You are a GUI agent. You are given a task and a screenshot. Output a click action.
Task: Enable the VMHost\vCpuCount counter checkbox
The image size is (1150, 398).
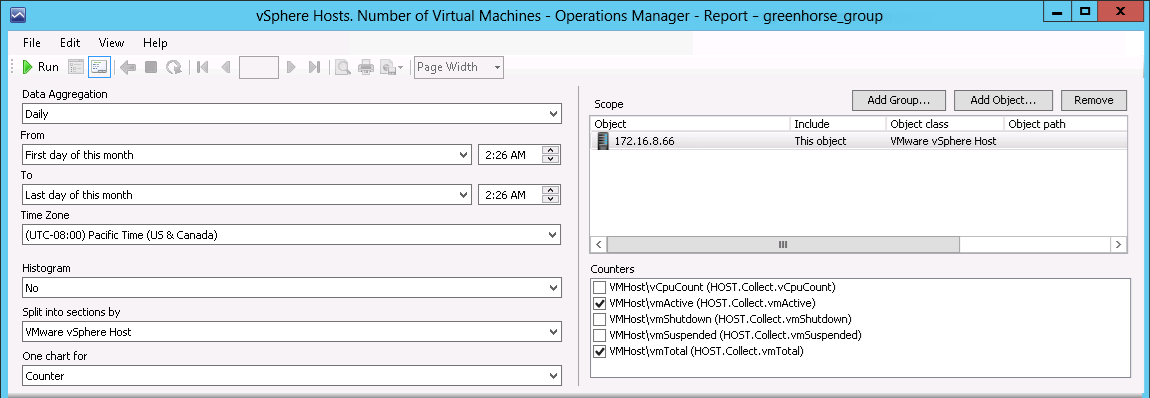[x=599, y=287]
